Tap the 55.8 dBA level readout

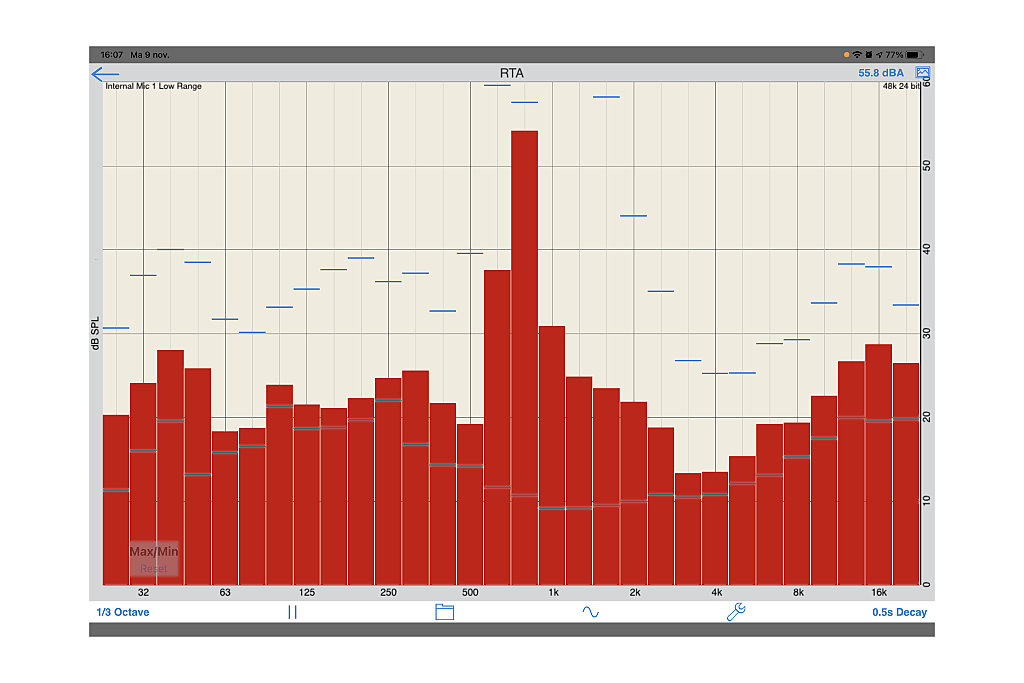pyautogui.click(x=881, y=72)
